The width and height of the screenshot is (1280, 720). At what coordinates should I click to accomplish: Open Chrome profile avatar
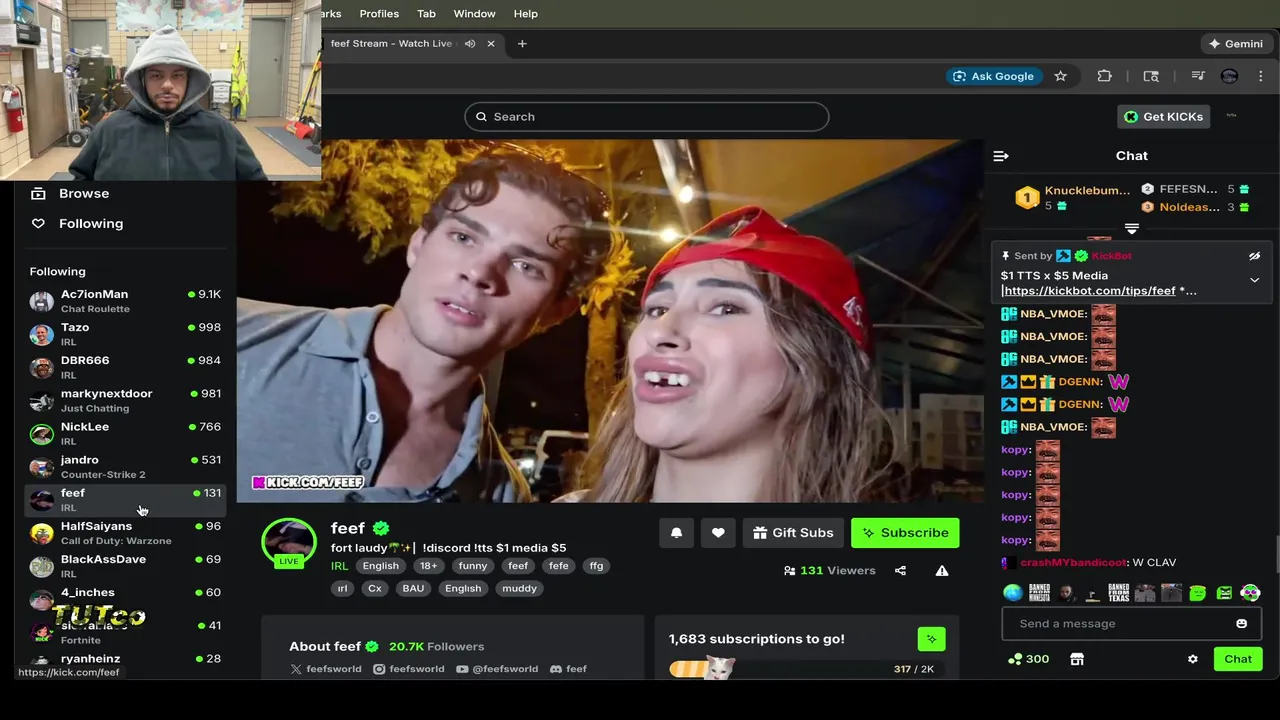click(1230, 76)
